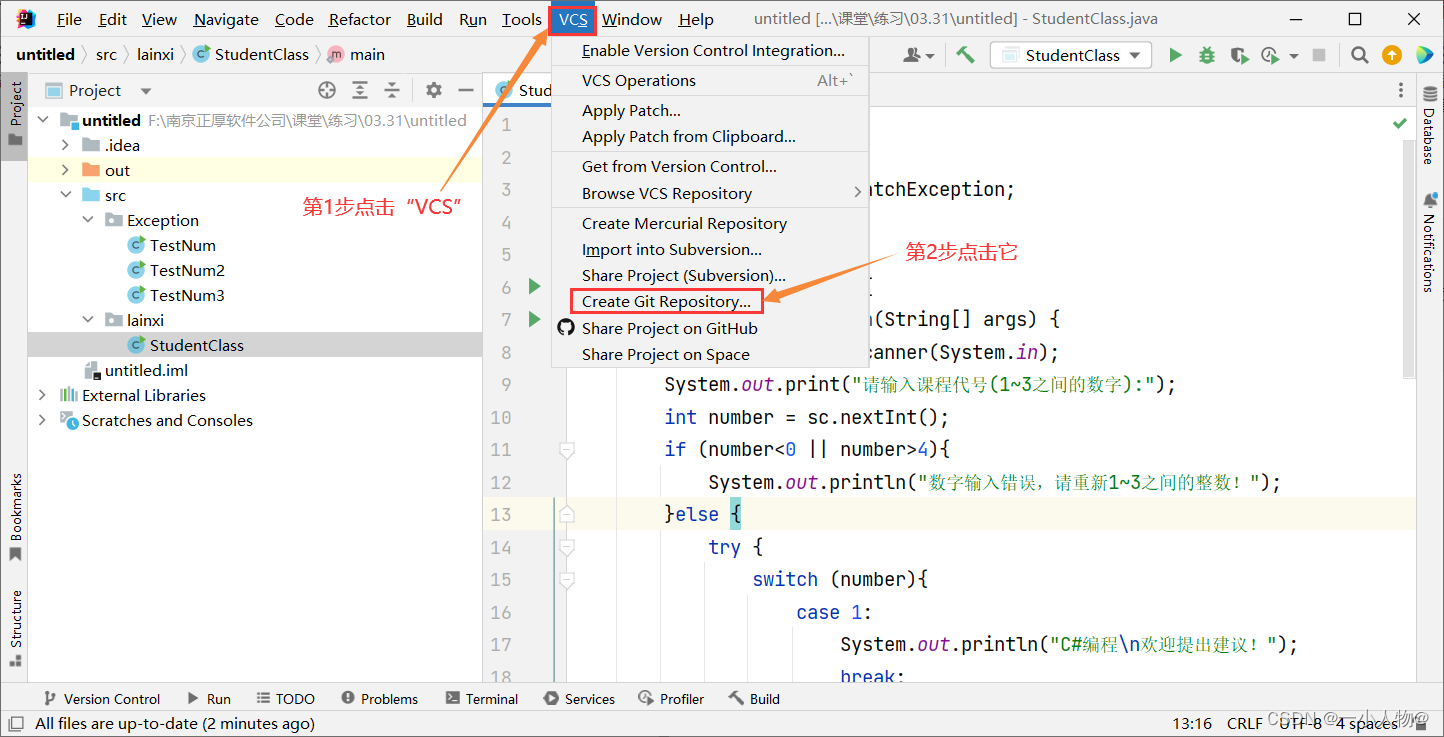Click fold marker on line 14

click(567, 547)
